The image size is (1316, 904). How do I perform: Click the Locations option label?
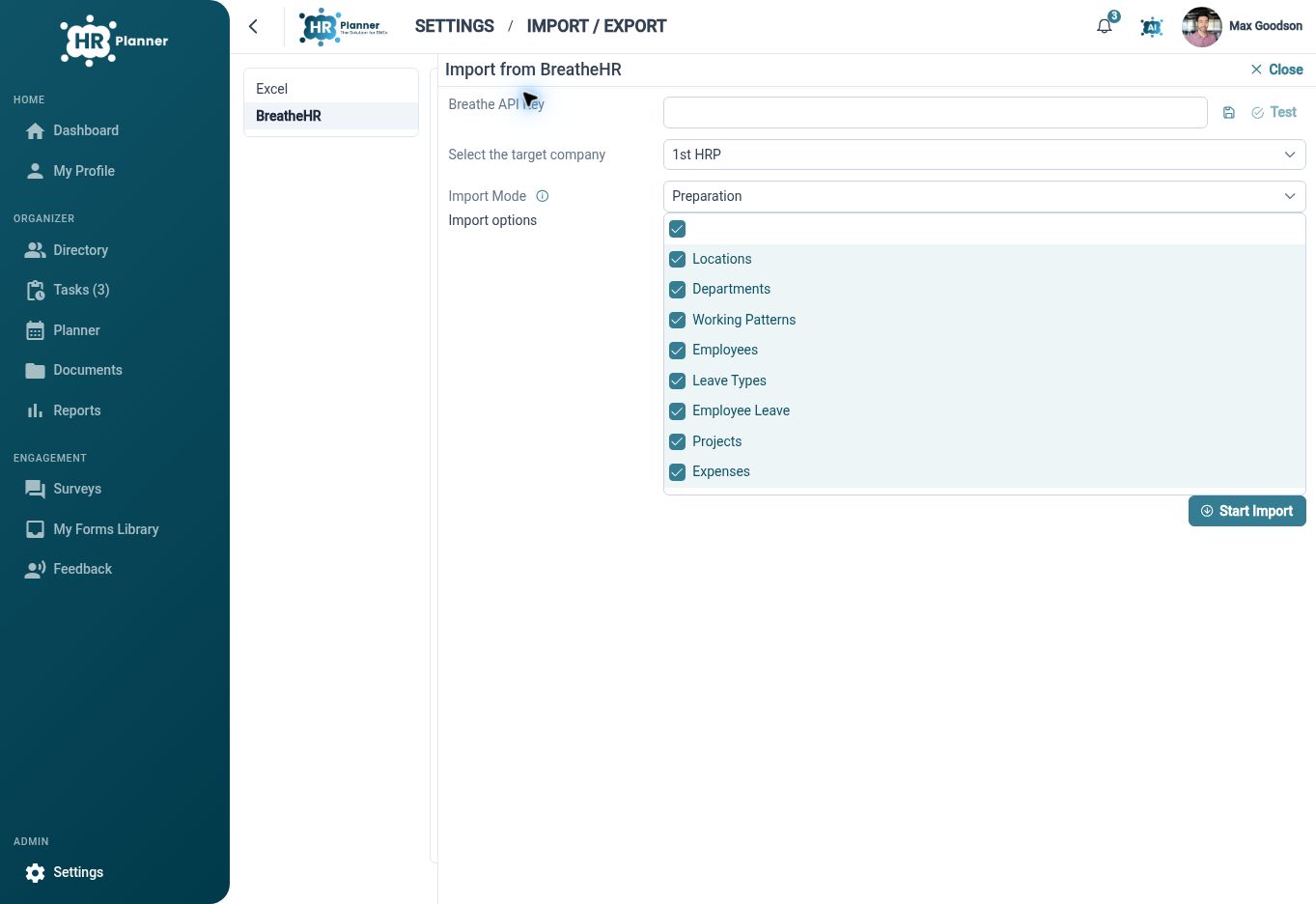(721, 259)
